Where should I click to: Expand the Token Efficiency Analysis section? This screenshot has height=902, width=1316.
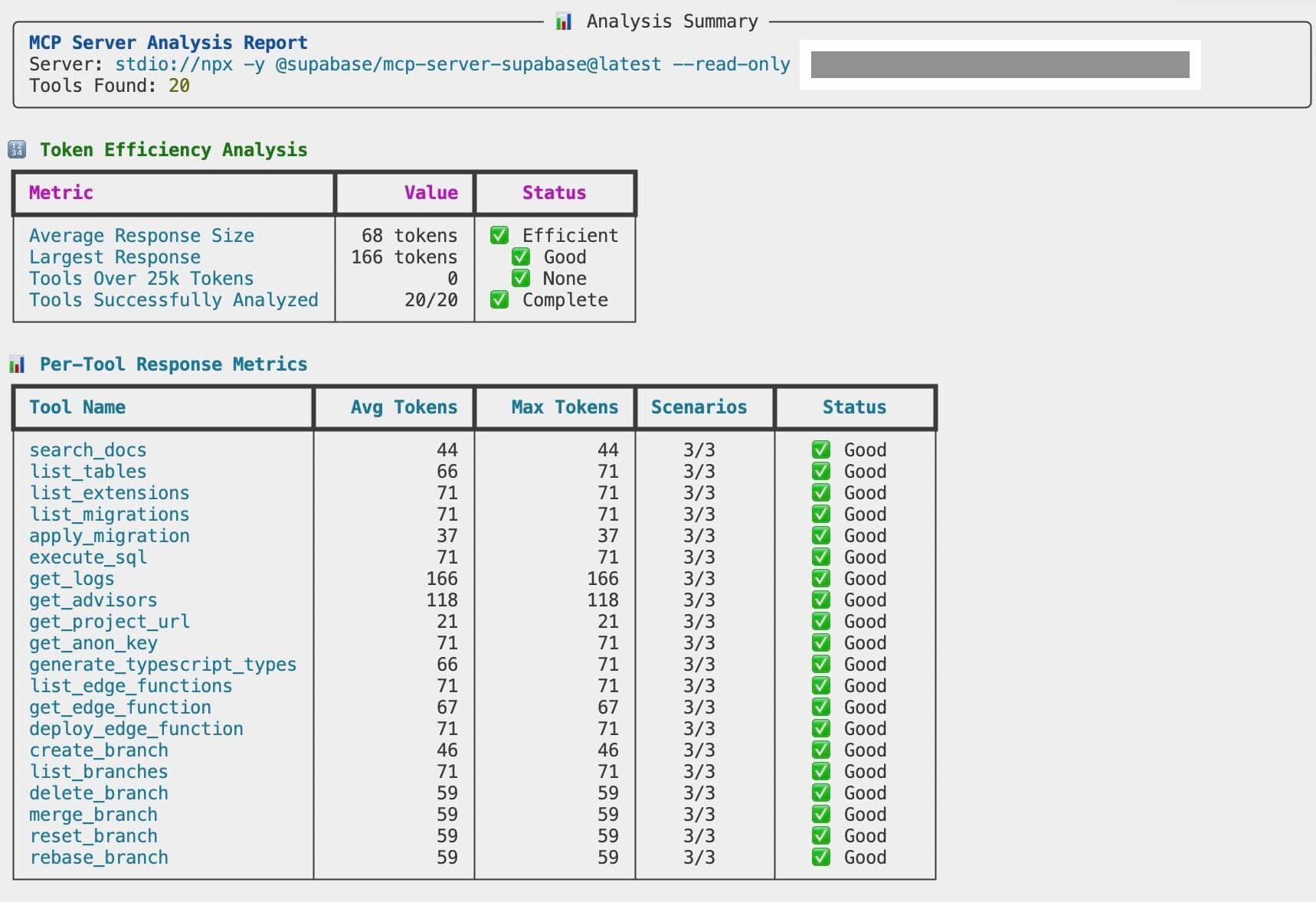(174, 149)
